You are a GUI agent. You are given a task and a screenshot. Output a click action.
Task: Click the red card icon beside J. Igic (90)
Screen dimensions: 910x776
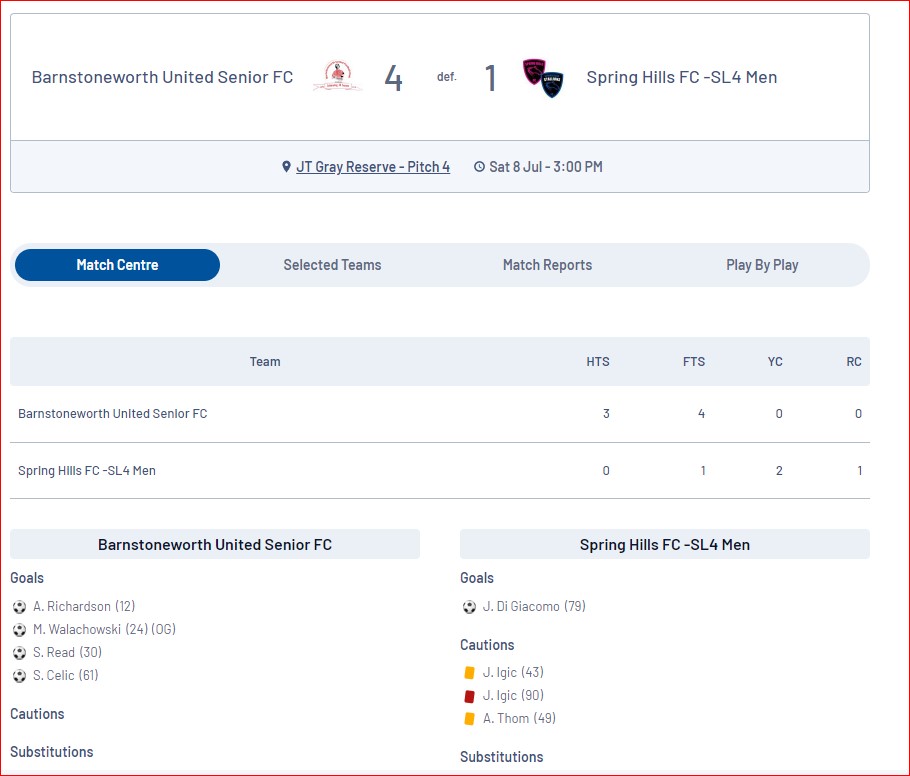click(470, 695)
